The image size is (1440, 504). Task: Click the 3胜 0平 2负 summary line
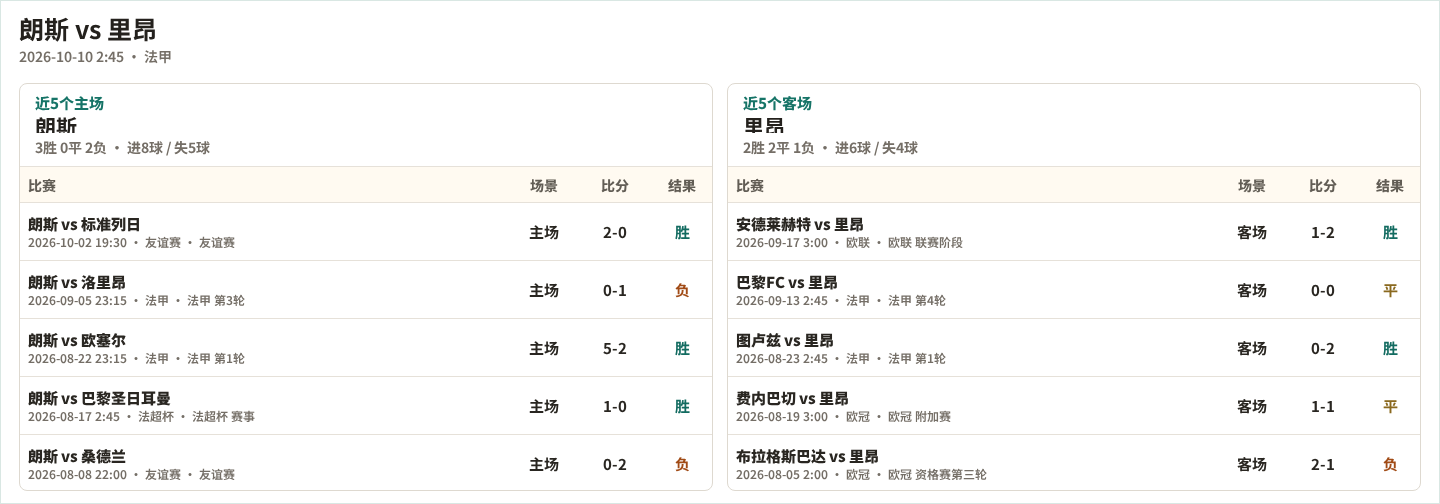(122, 148)
